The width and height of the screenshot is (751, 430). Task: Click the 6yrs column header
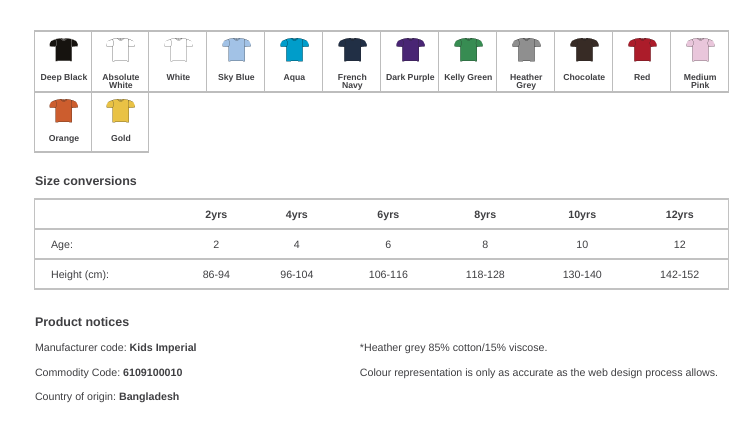coord(388,215)
